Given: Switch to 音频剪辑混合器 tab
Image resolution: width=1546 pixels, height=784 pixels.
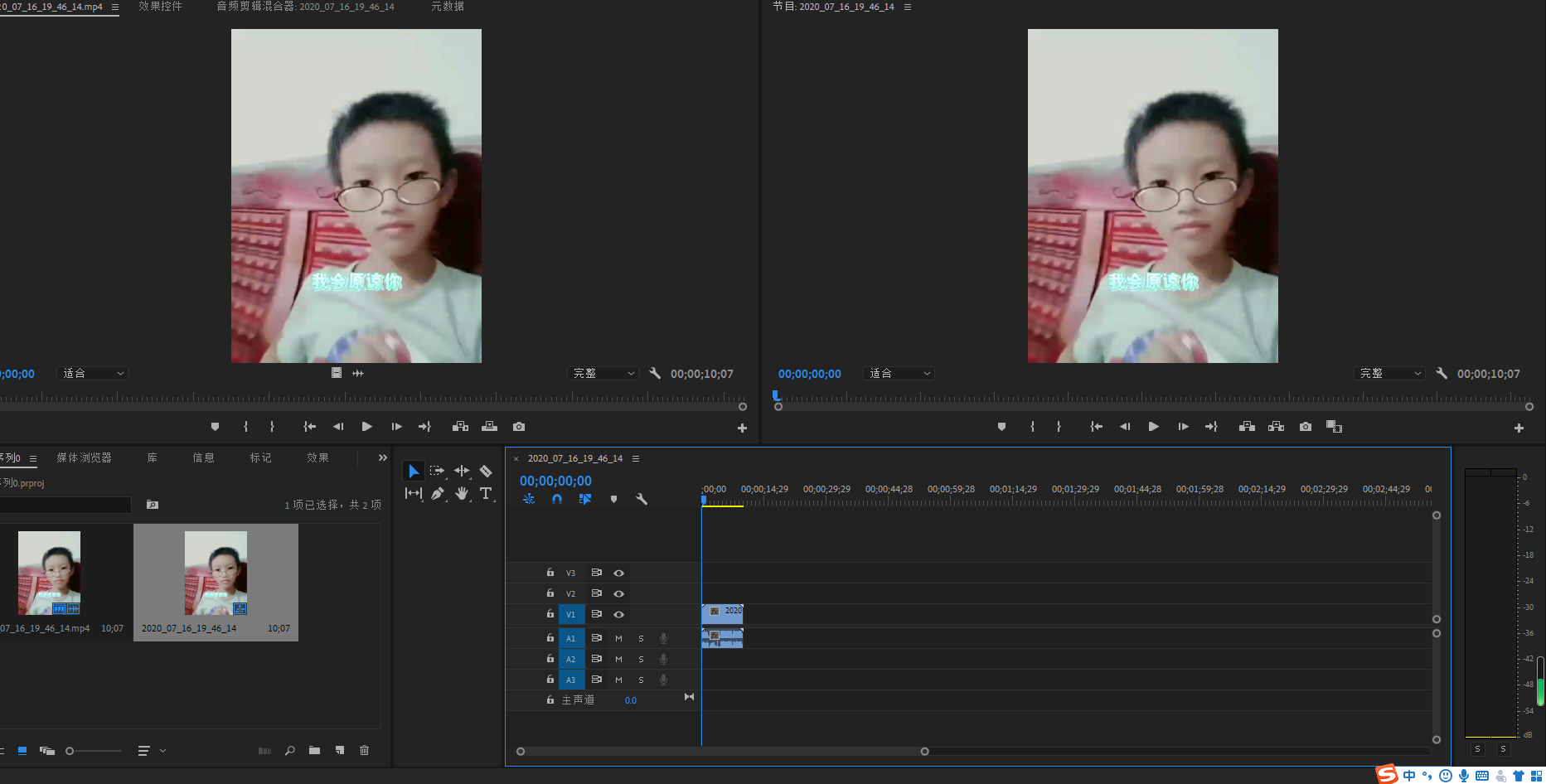Looking at the screenshot, I should pyautogui.click(x=305, y=7).
